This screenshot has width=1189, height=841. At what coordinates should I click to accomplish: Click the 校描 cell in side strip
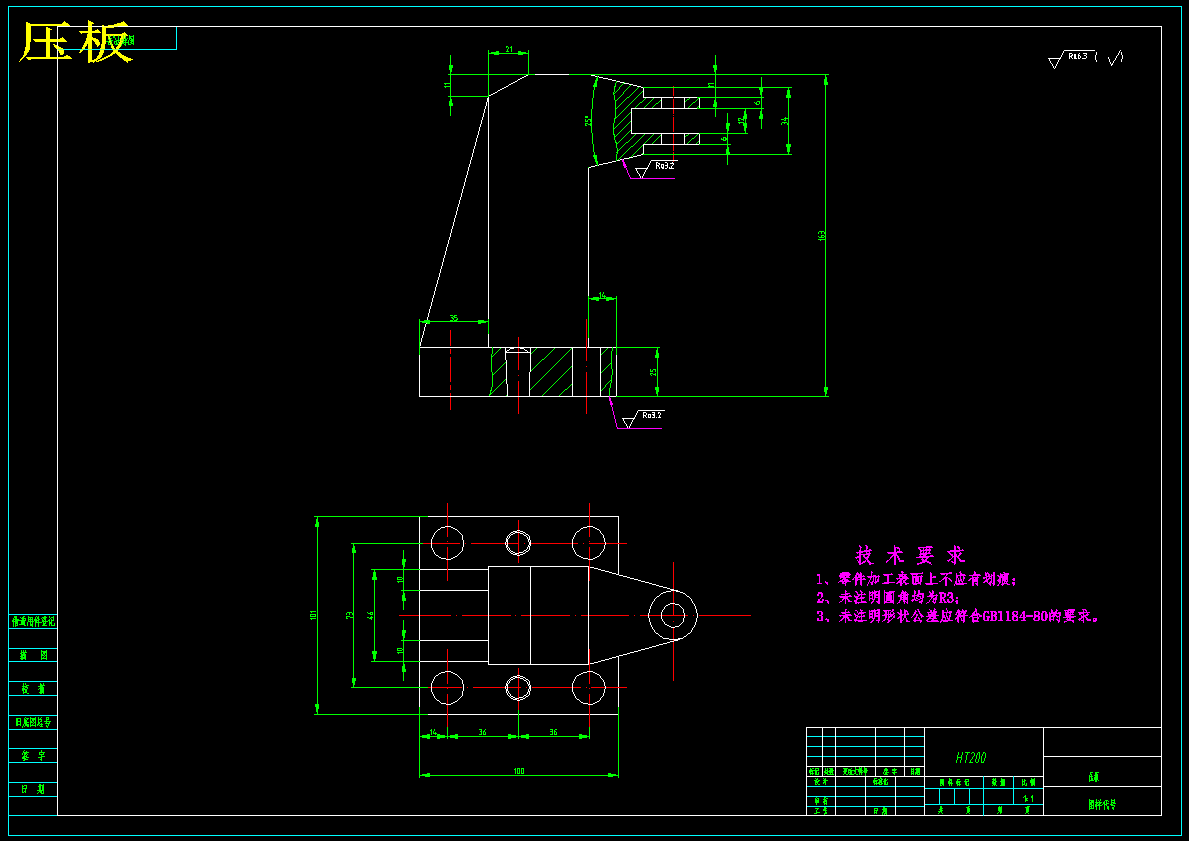click(x=33, y=689)
